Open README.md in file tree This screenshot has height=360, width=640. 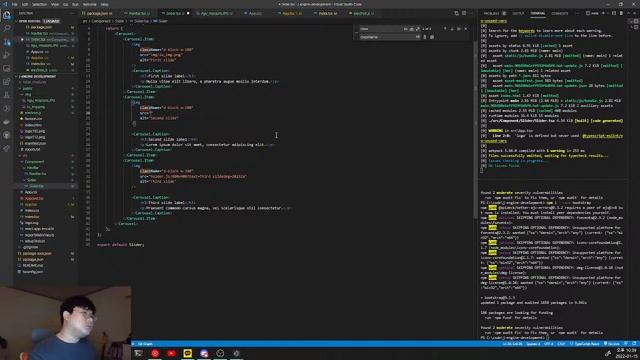point(33,265)
